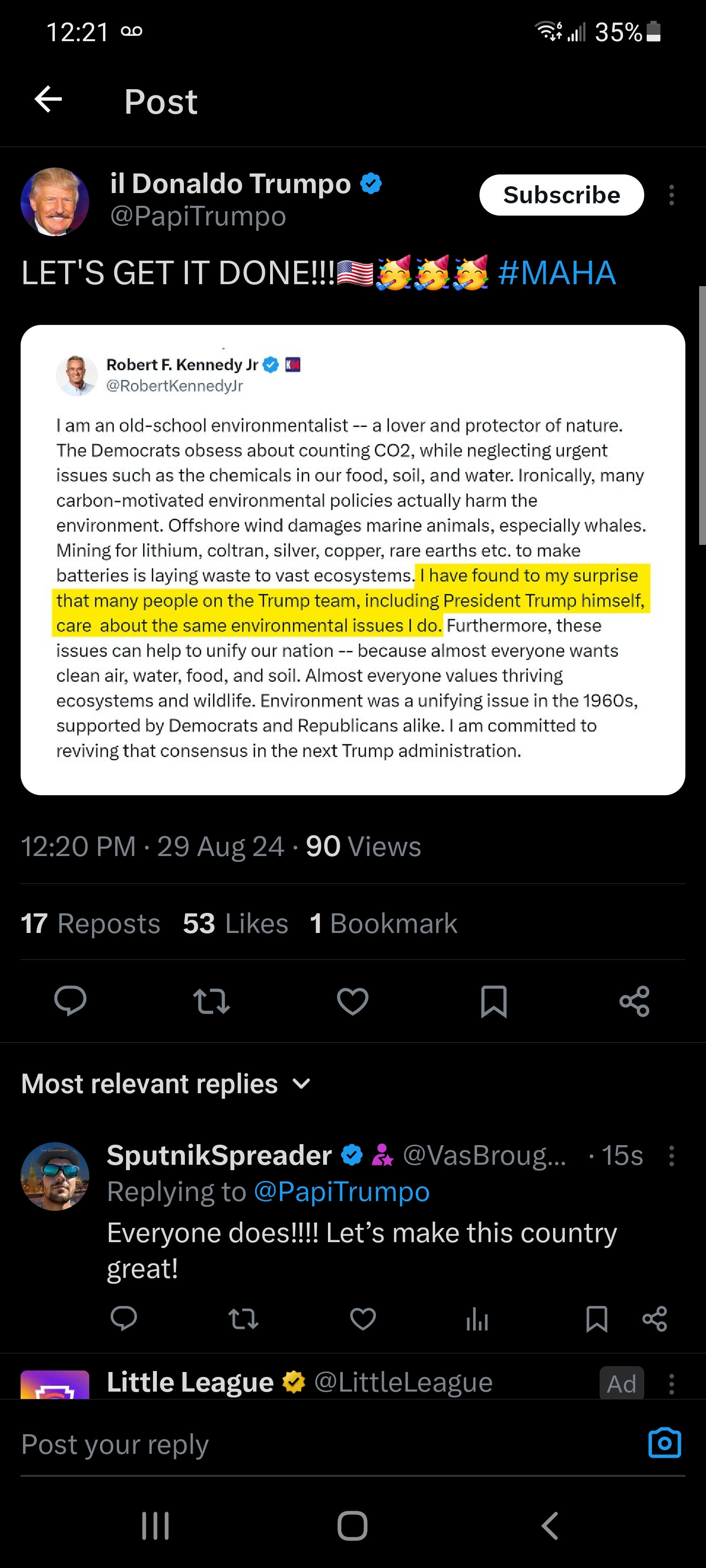Tap the back arrow beside Post

pyautogui.click(x=49, y=100)
